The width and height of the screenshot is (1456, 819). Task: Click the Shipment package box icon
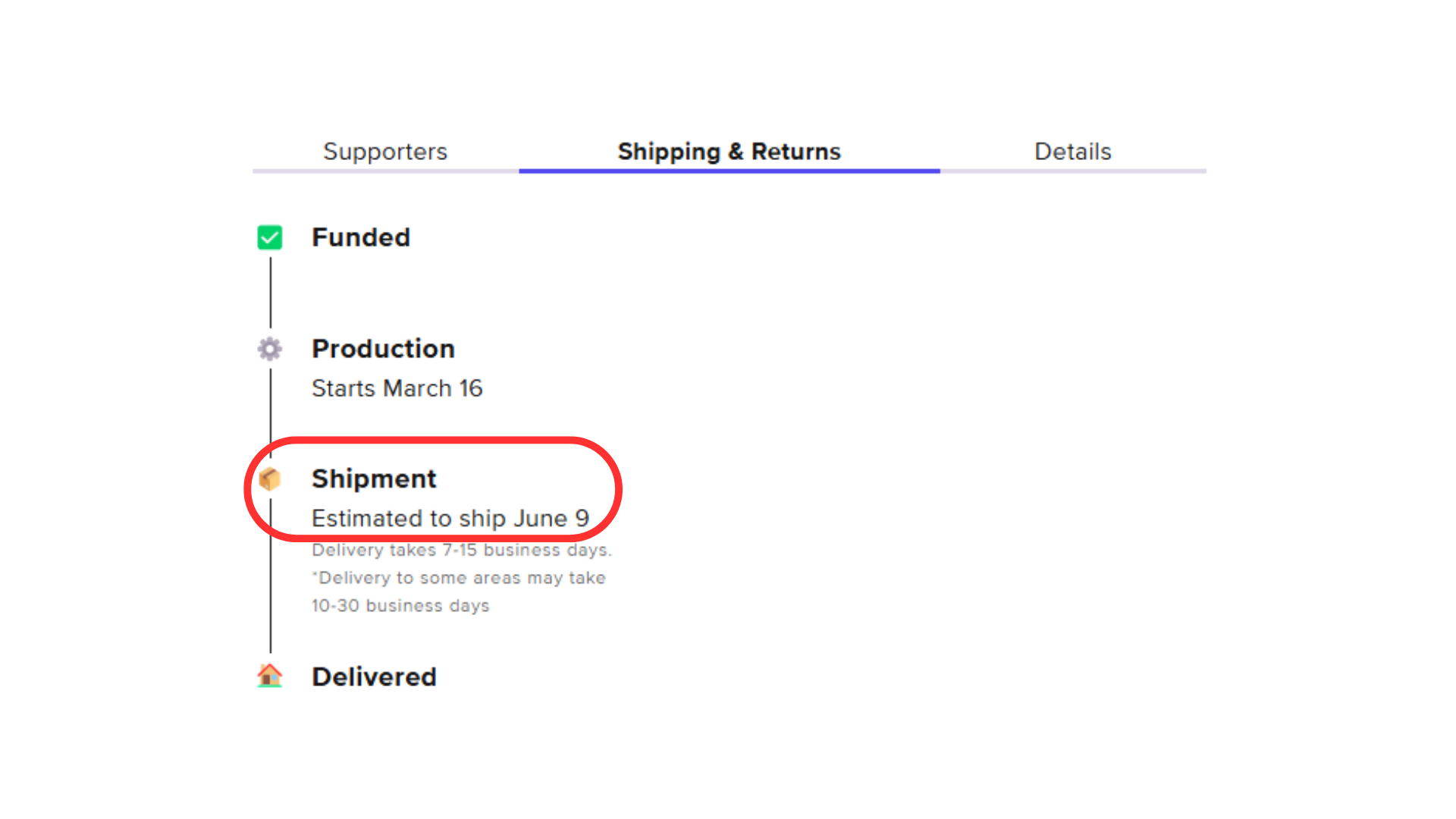pos(270,479)
